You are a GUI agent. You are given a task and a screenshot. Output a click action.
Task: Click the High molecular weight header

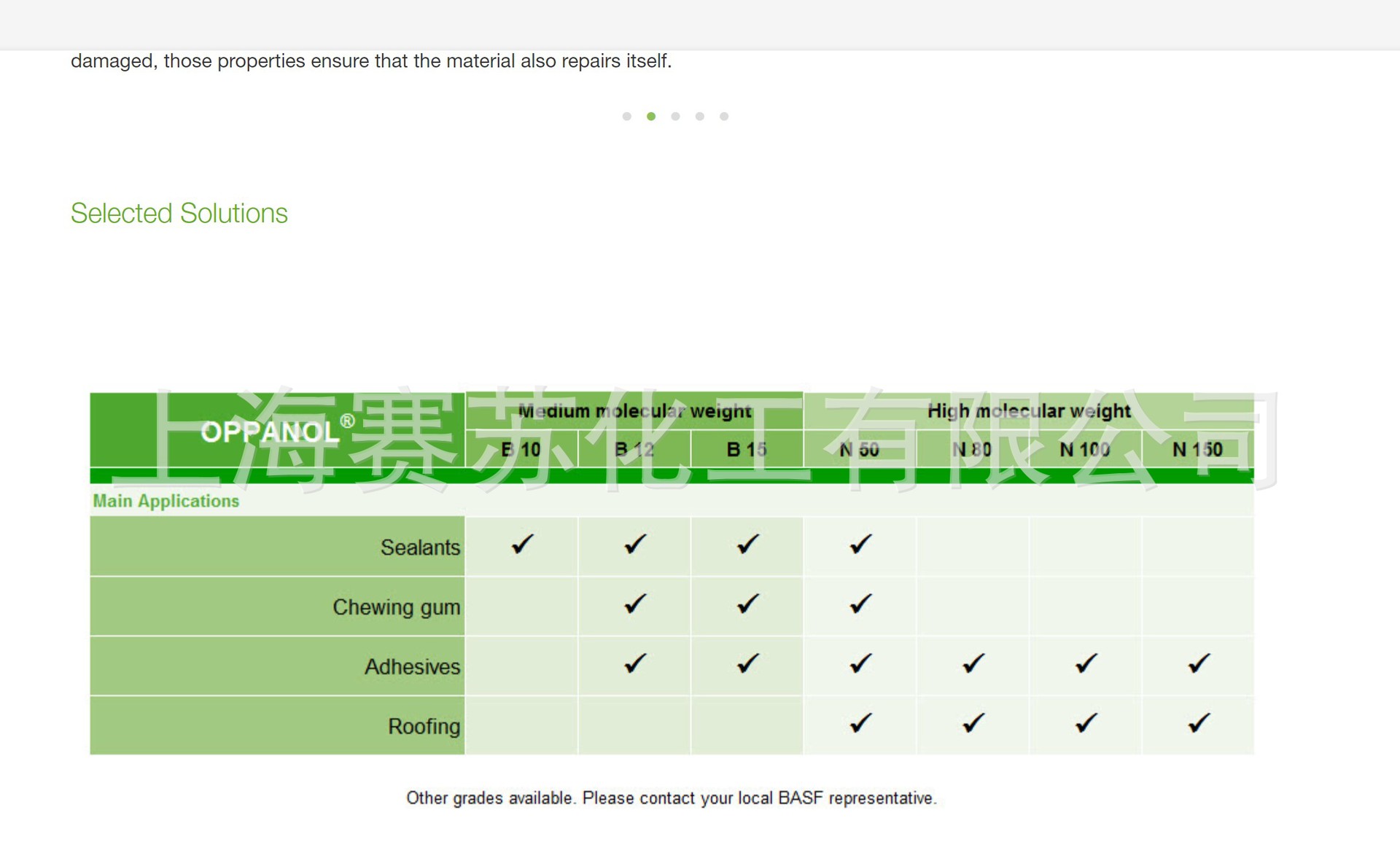(1029, 411)
